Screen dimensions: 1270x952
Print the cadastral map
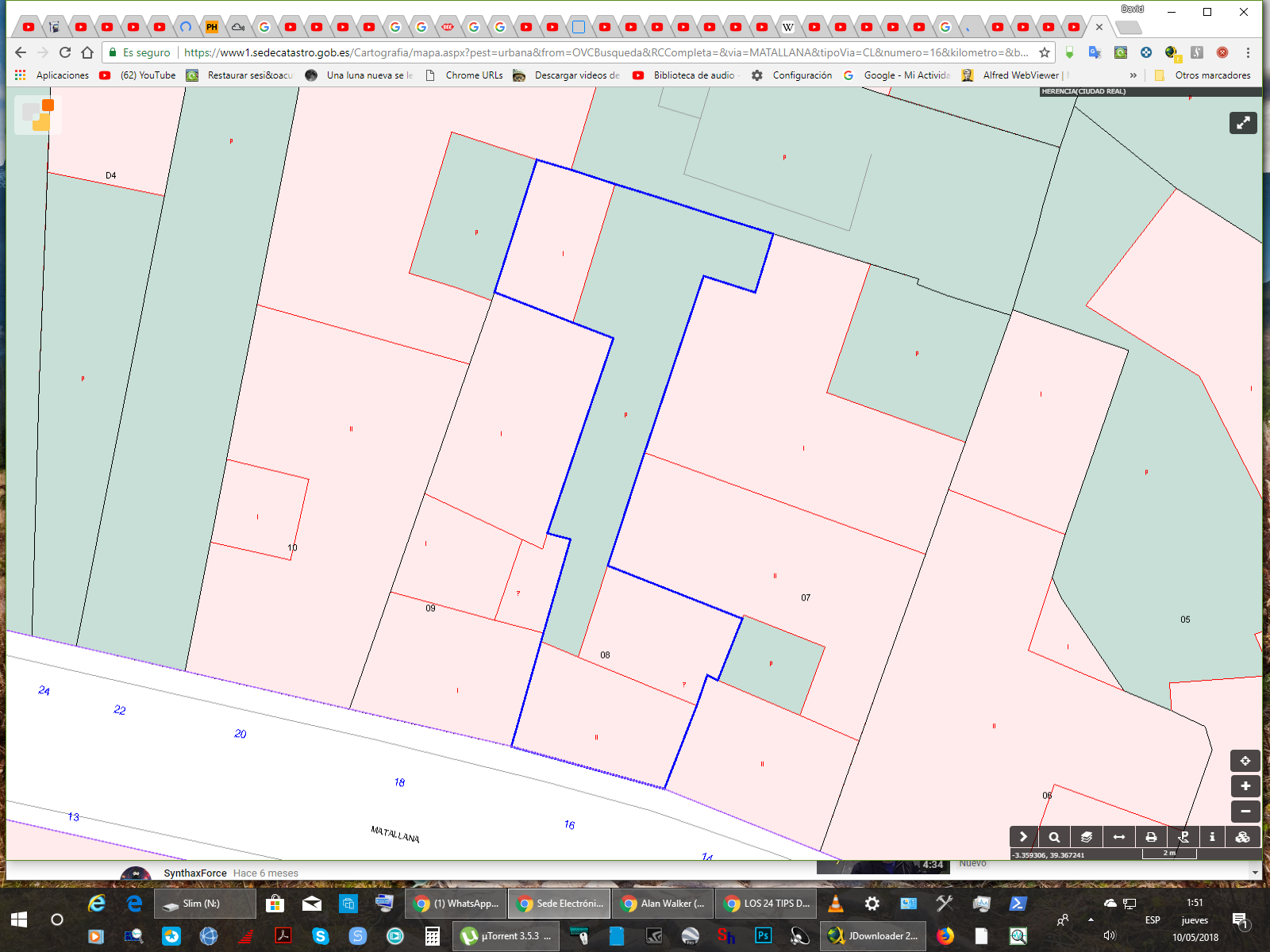[1151, 837]
